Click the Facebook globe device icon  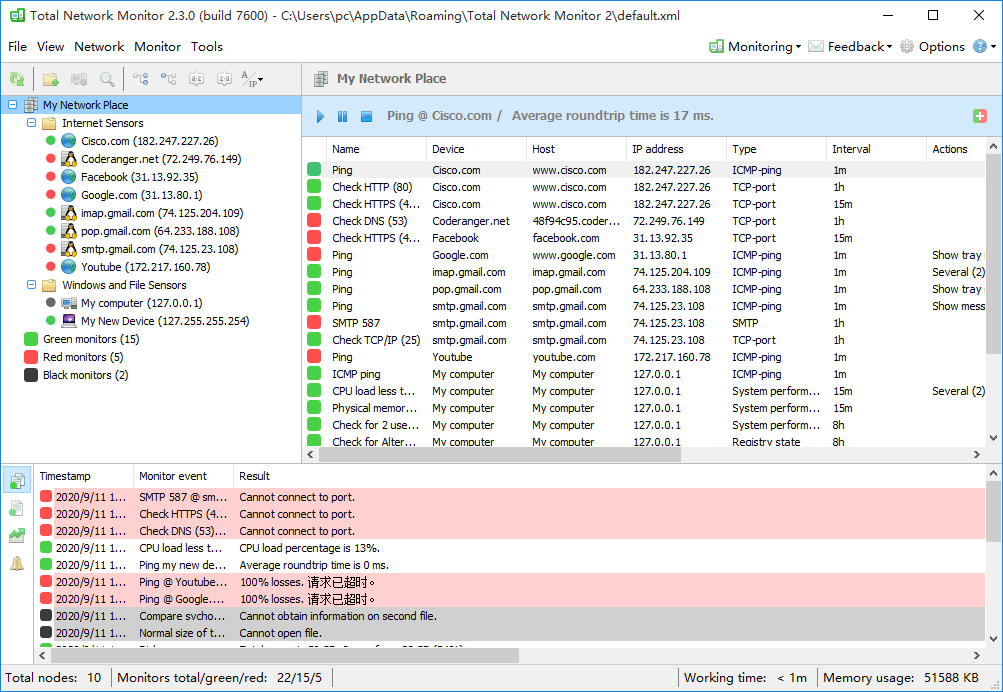coord(68,177)
